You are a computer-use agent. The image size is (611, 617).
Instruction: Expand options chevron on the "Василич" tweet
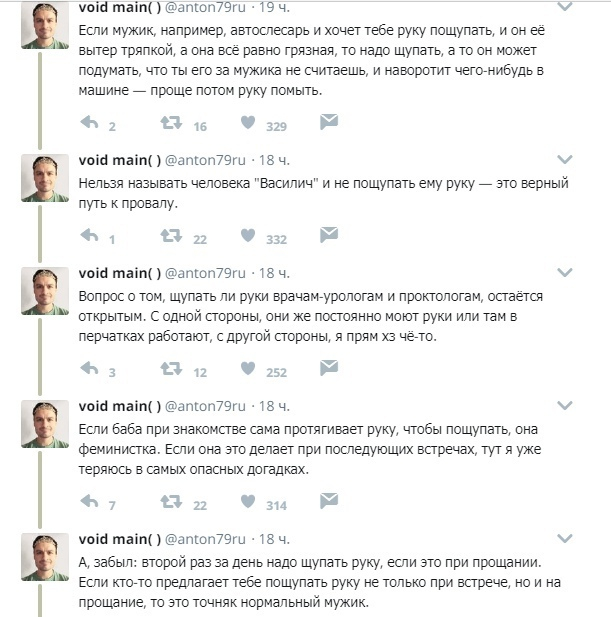tap(565, 160)
